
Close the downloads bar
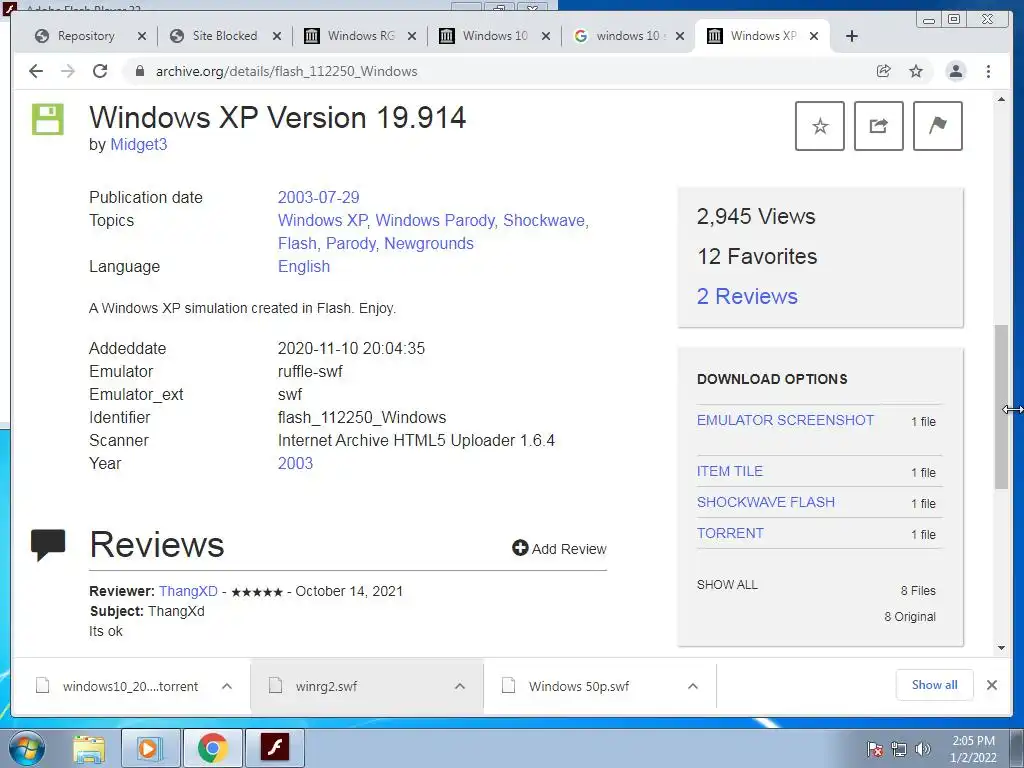[991, 685]
